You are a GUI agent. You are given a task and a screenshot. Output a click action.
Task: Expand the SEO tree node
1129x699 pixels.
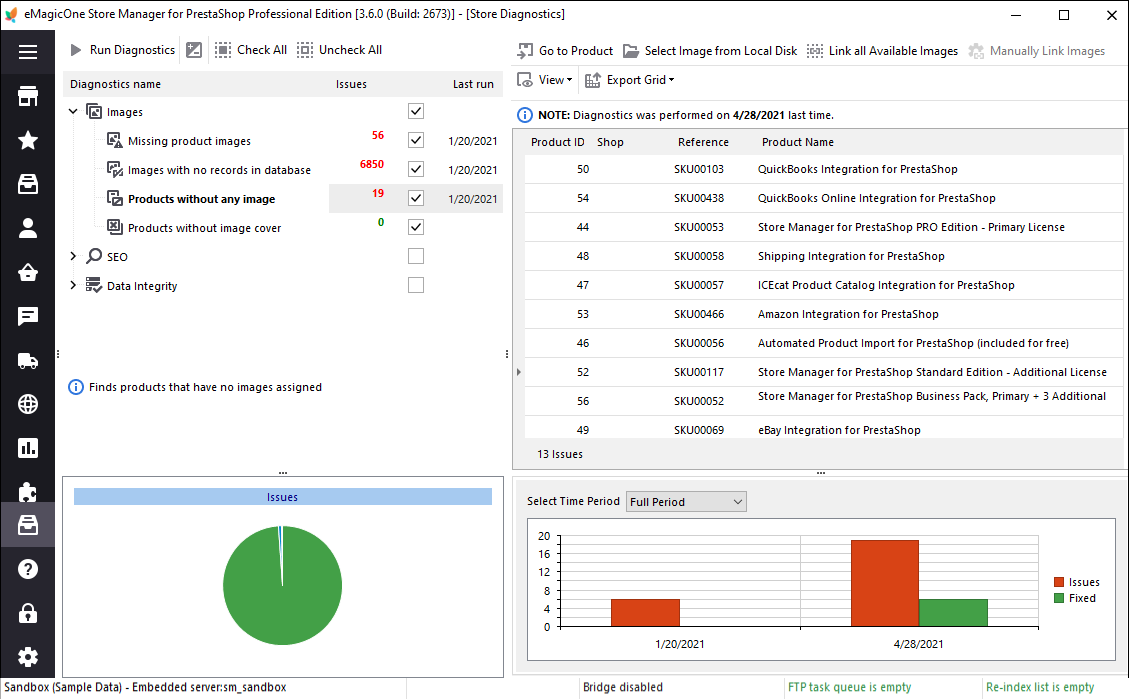point(73,256)
